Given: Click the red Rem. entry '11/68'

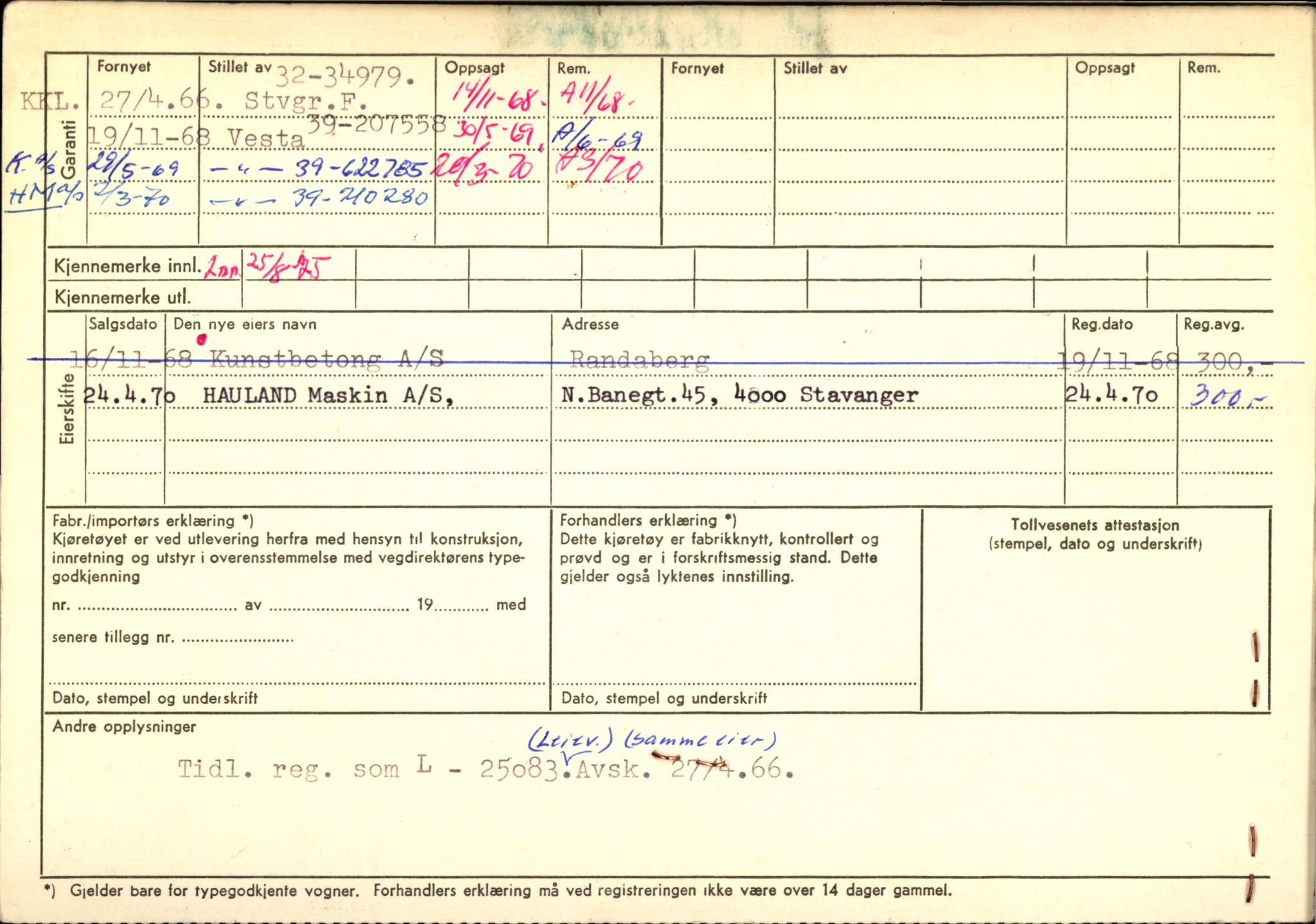Looking at the screenshot, I should tap(598, 100).
